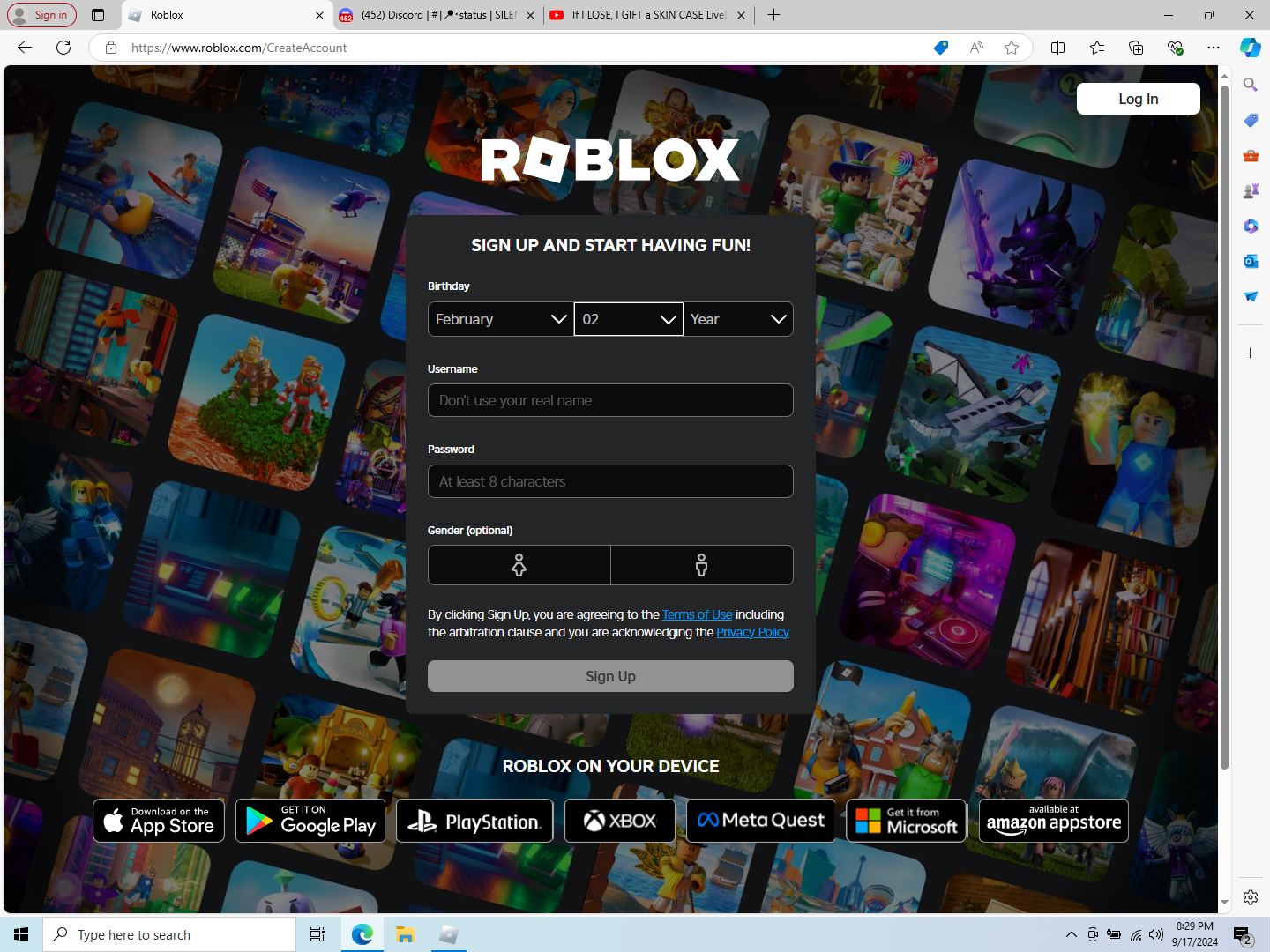Open the birthday Year dropdown
Screen dimensions: 1270x952
click(738, 319)
